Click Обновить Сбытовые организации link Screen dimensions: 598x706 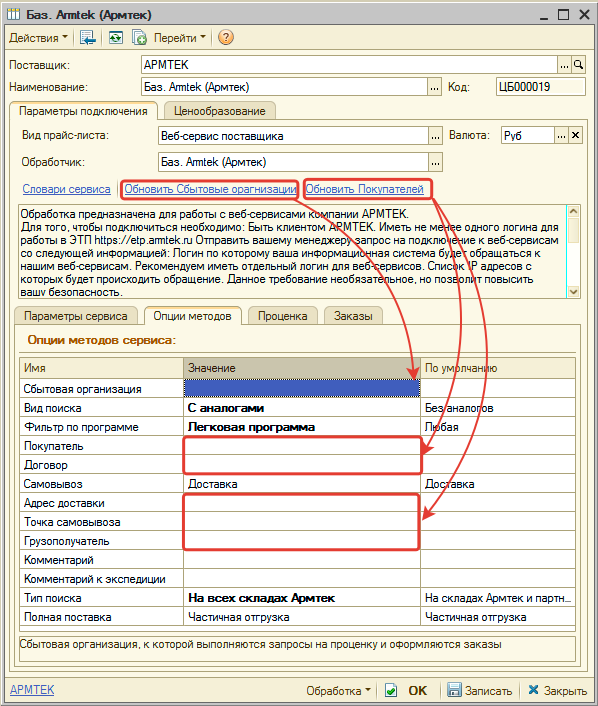tap(210, 189)
